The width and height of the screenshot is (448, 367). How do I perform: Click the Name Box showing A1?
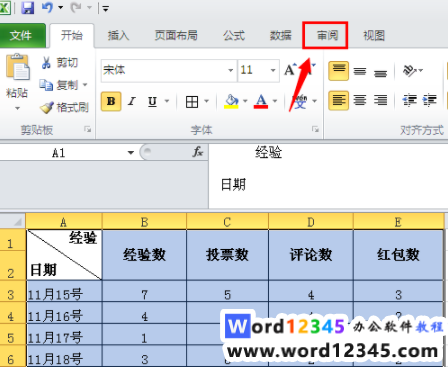[x=63, y=153]
